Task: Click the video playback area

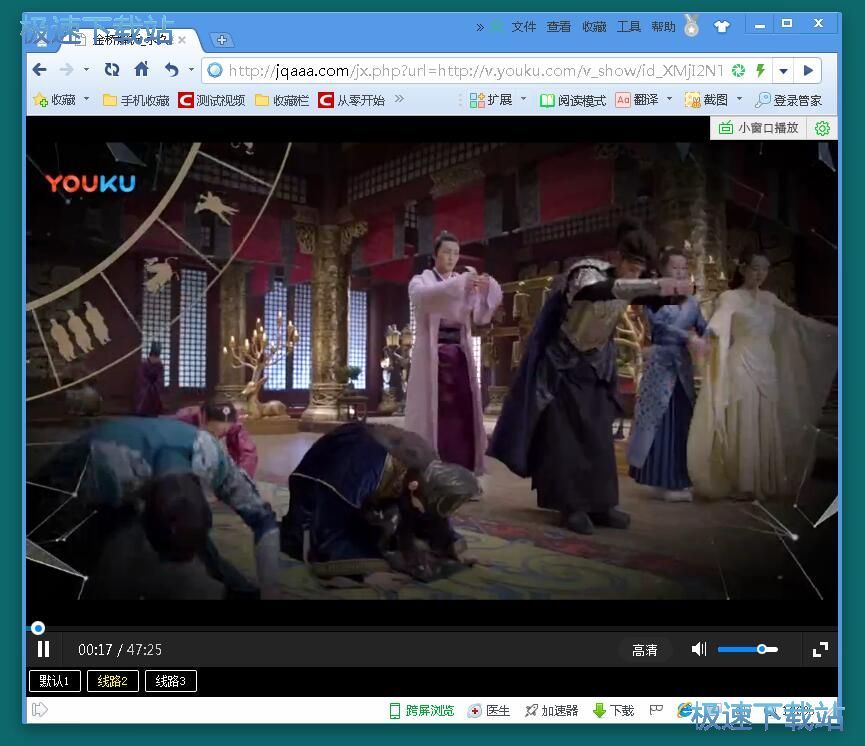Action: click(431, 371)
